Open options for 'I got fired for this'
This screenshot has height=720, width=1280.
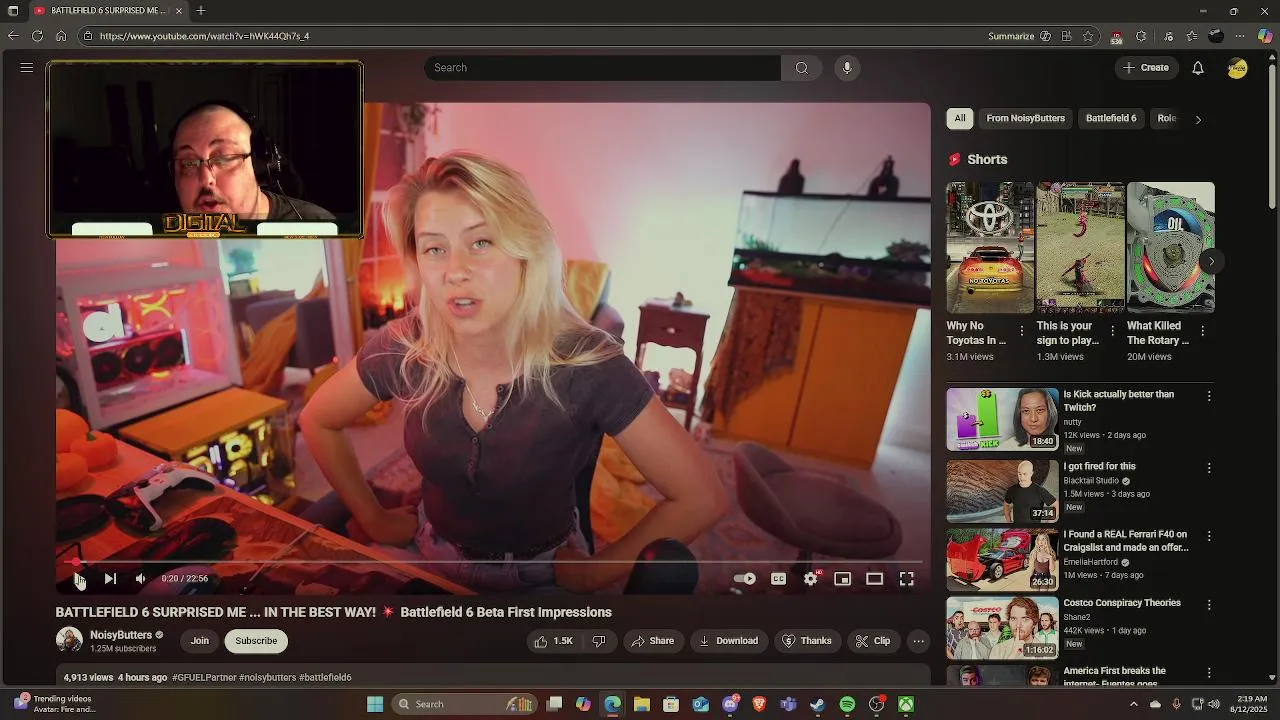click(x=1209, y=468)
